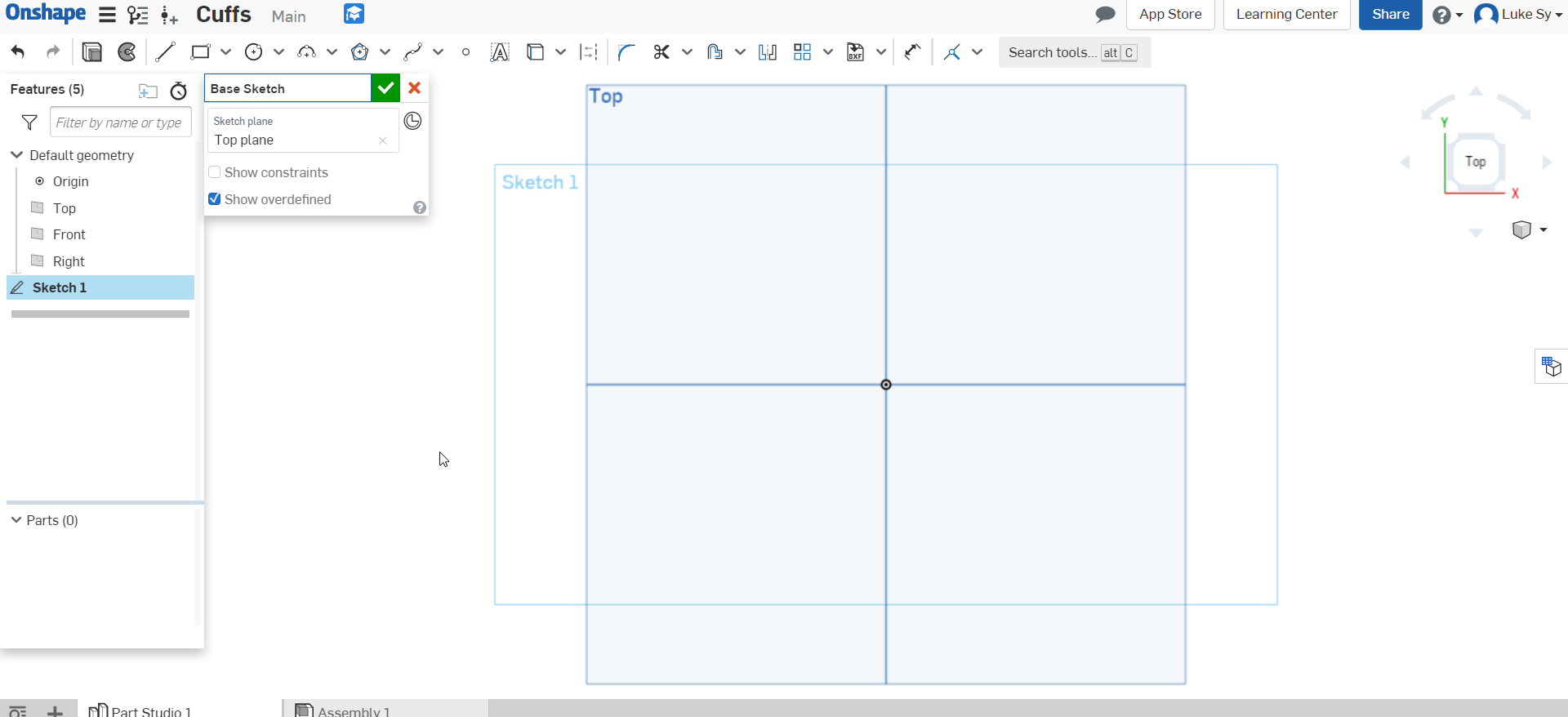
Task: Select the Point sketch tool
Action: [x=465, y=52]
